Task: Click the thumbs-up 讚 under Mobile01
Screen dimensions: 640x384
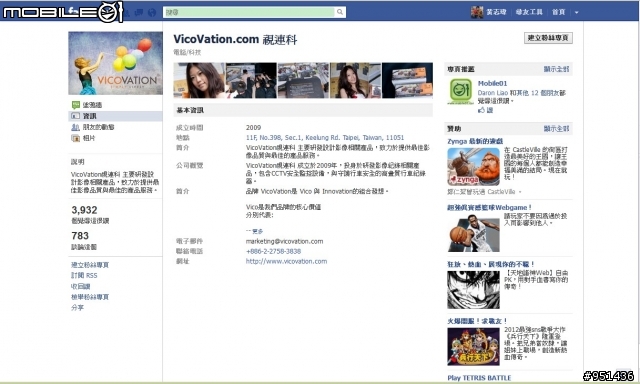Action: click(485, 110)
